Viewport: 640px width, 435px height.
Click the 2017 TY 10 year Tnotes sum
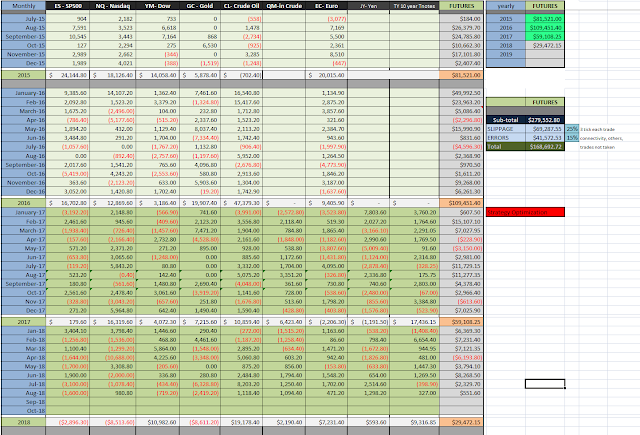point(414,322)
